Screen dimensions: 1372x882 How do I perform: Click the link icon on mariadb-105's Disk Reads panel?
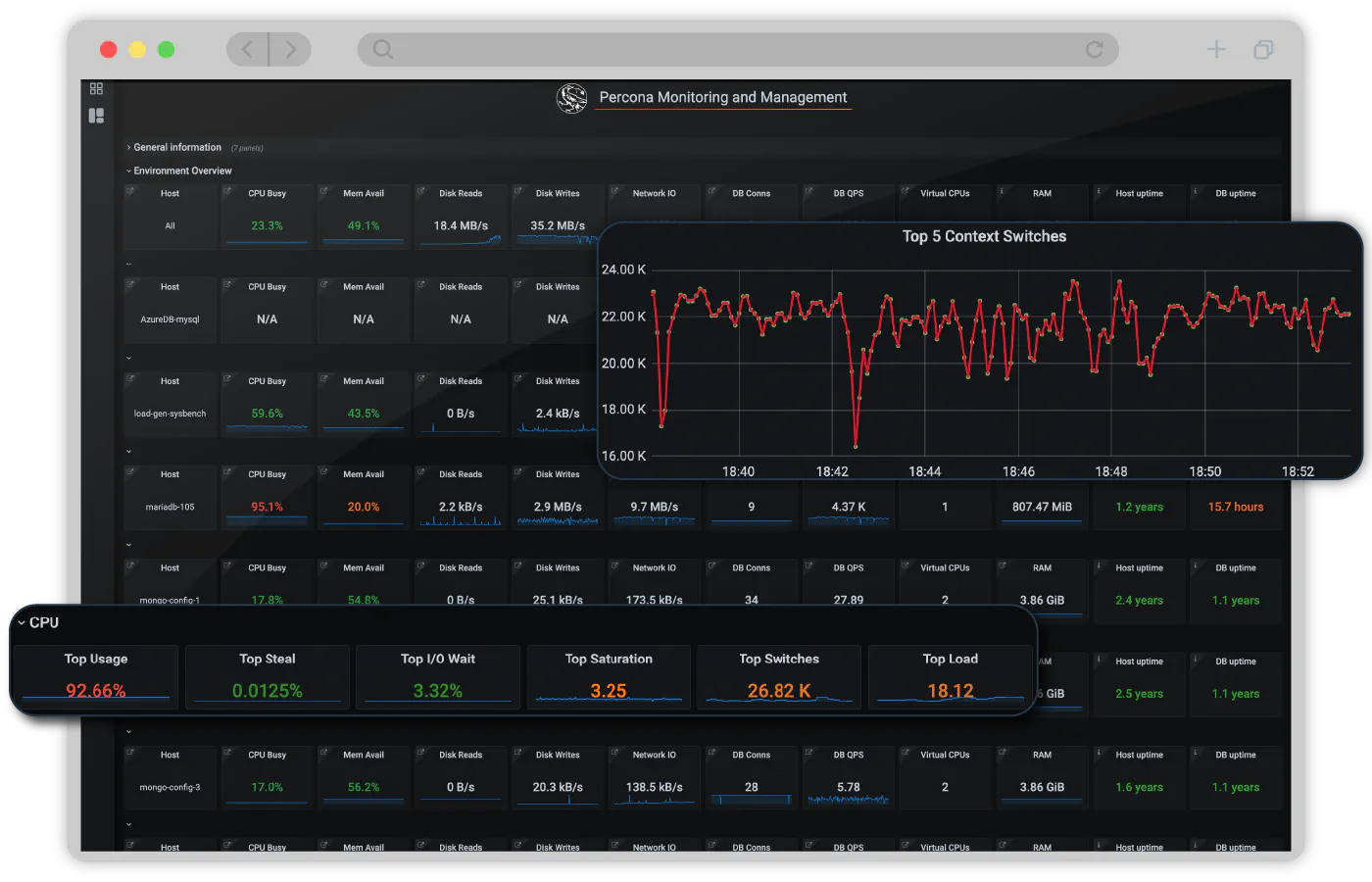point(421,472)
